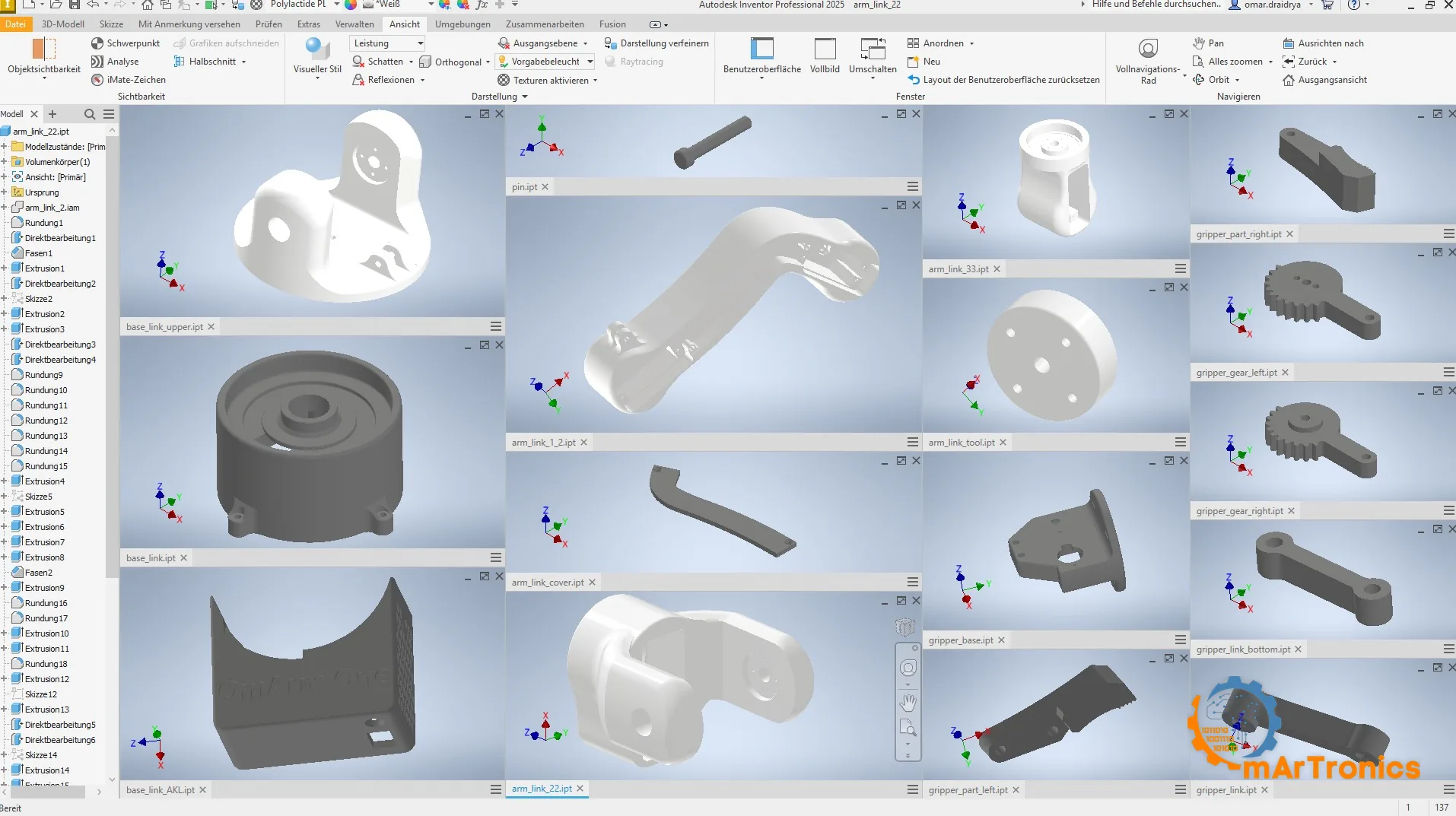This screenshot has height=816, width=1456.
Task: Activate the base_link_upper.ipt document tab
Action: click(164, 327)
